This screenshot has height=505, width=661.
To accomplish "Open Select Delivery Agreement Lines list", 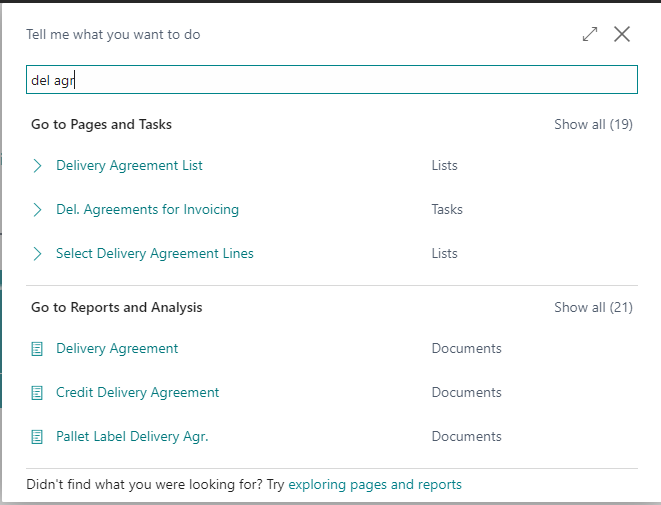I will click(155, 254).
